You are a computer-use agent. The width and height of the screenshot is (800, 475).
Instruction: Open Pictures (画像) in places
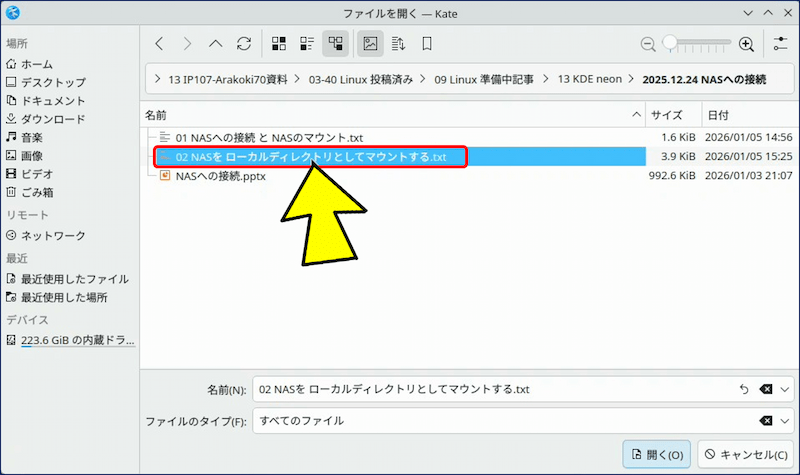[24, 156]
